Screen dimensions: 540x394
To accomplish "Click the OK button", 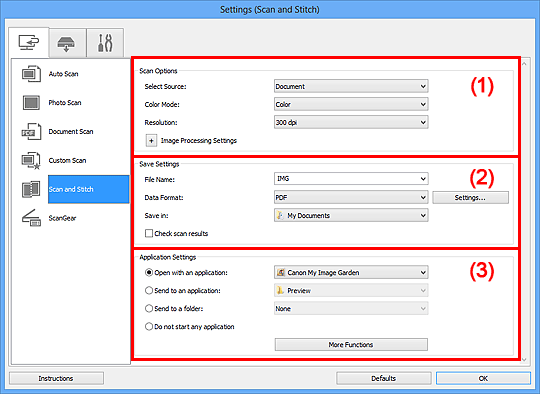I will 483,379.
